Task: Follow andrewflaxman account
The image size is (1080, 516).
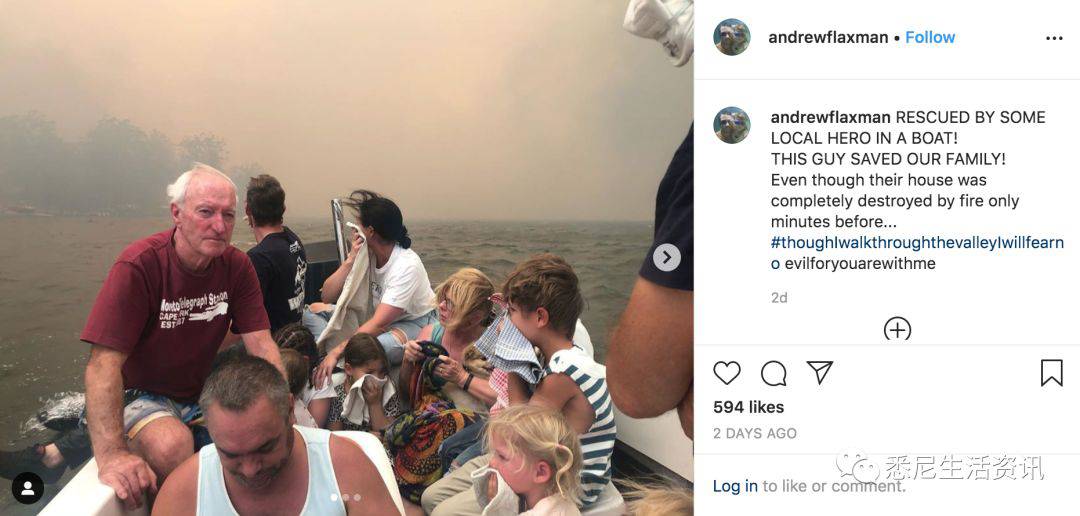Action: (930, 38)
